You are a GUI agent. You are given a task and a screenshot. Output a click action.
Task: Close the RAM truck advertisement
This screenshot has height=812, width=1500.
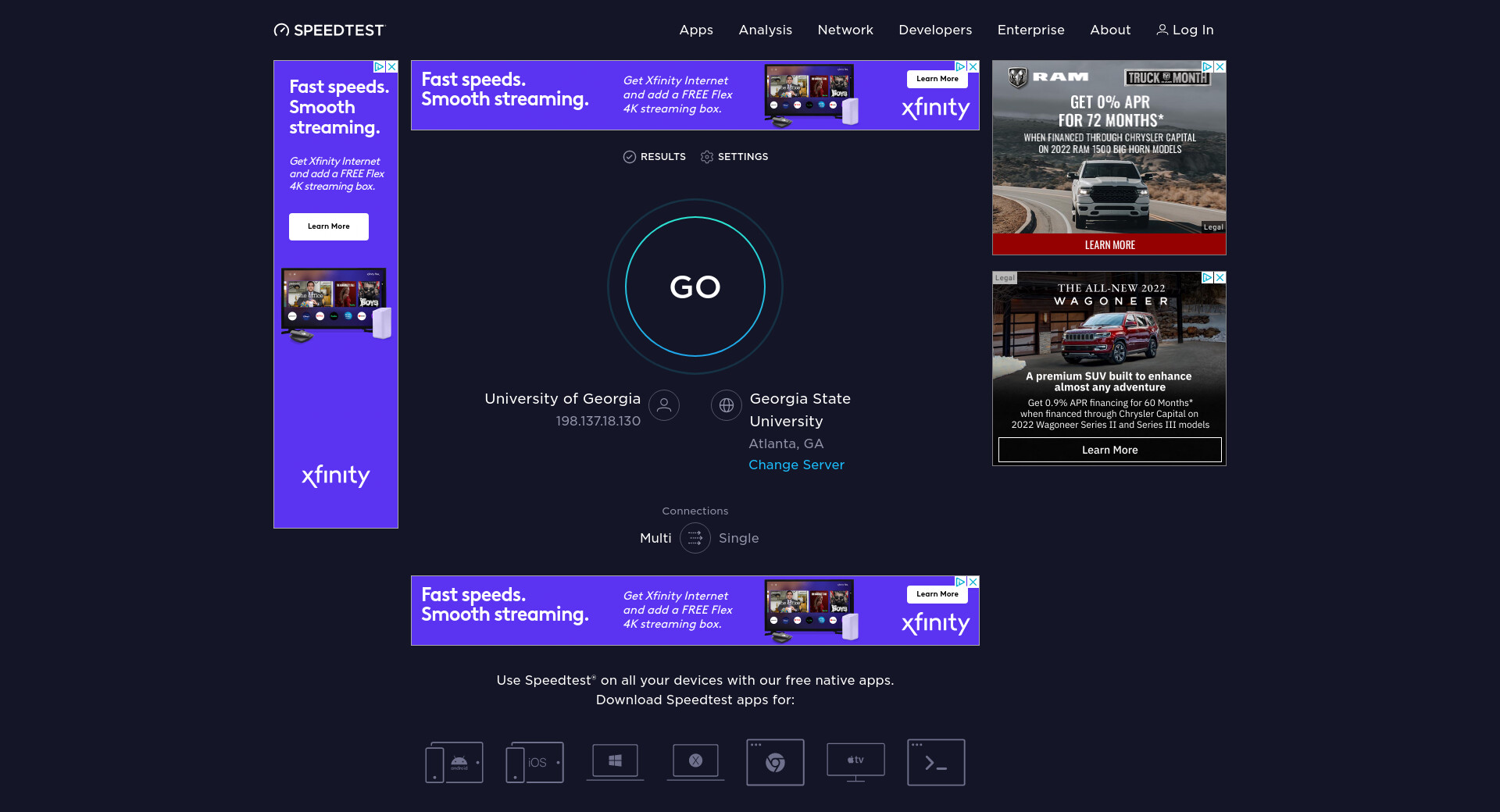tap(1220, 67)
